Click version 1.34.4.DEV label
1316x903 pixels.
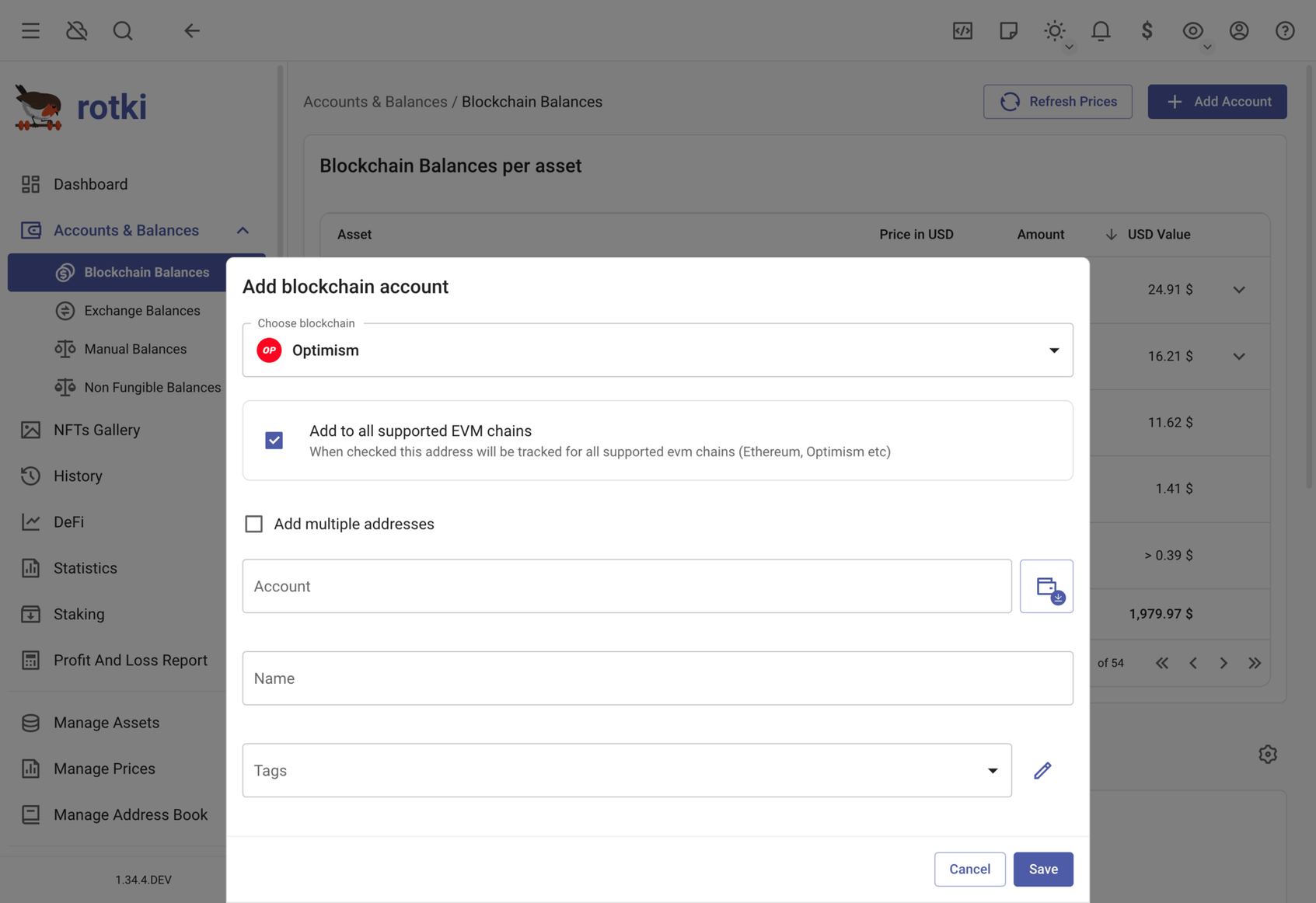click(x=143, y=880)
